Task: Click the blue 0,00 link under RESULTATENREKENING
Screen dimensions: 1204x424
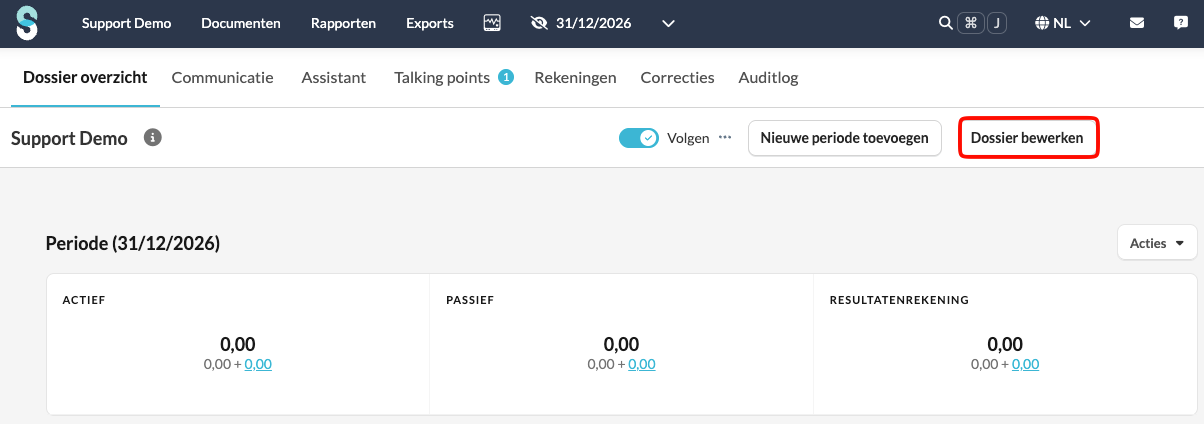Action: pyautogui.click(x=1026, y=364)
